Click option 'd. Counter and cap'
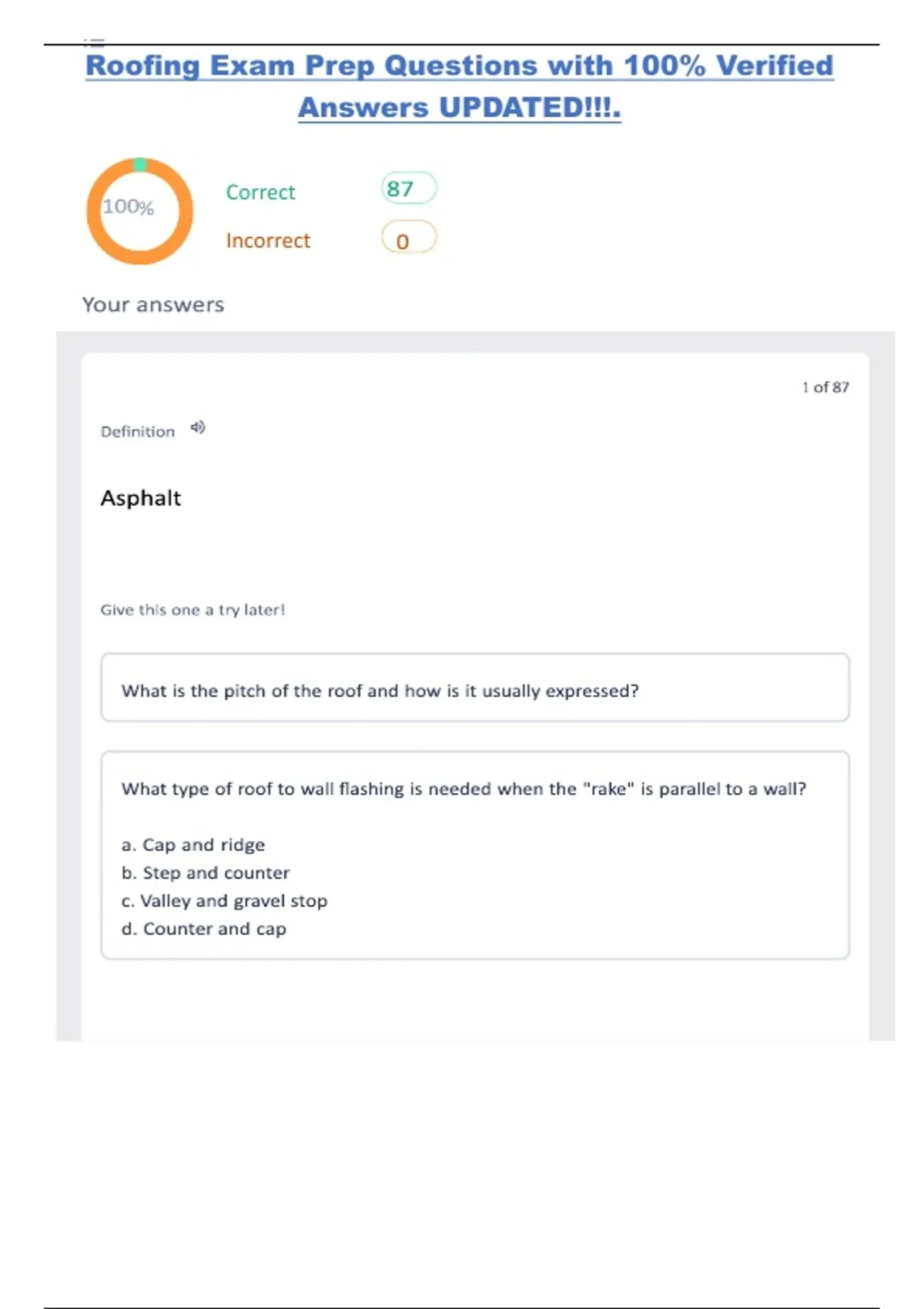The width and height of the screenshot is (924, 1309). point(204,929)
